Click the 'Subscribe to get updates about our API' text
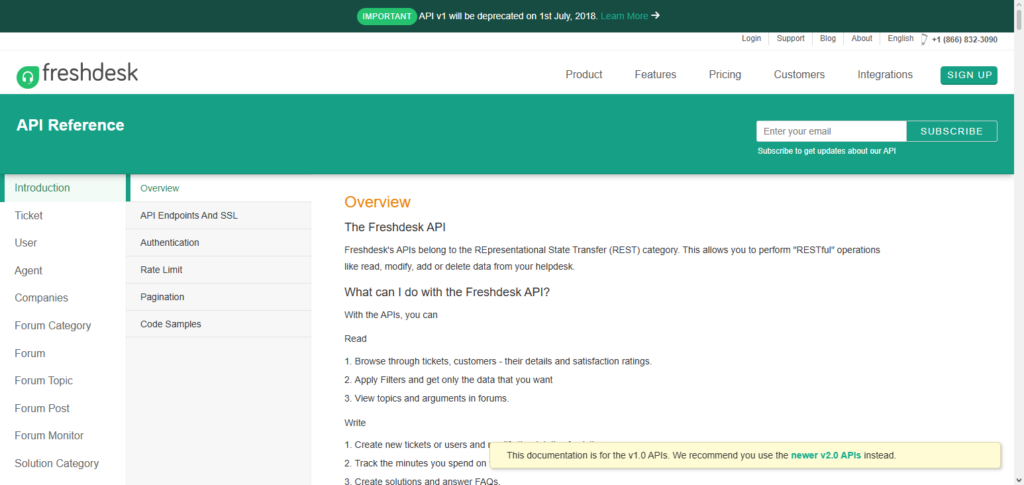The image size is (1024, 485). point(827,151)
